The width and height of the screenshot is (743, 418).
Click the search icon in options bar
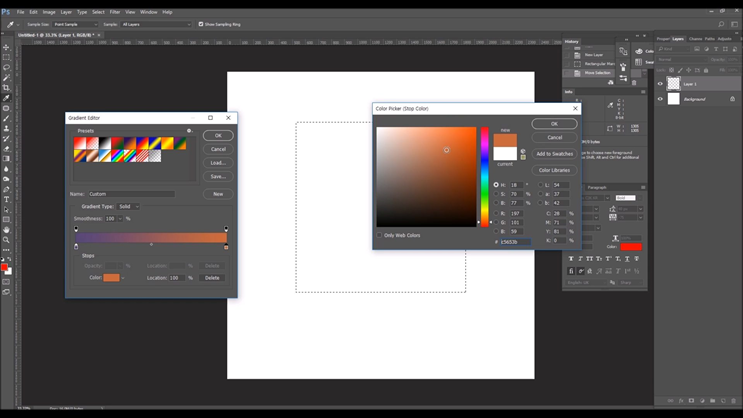(721, 24)
